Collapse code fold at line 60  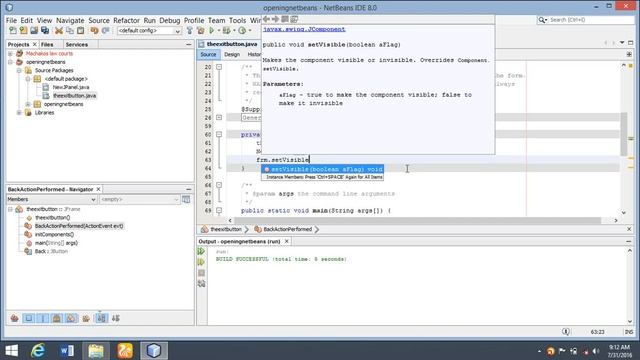click(x=219, y=134)
